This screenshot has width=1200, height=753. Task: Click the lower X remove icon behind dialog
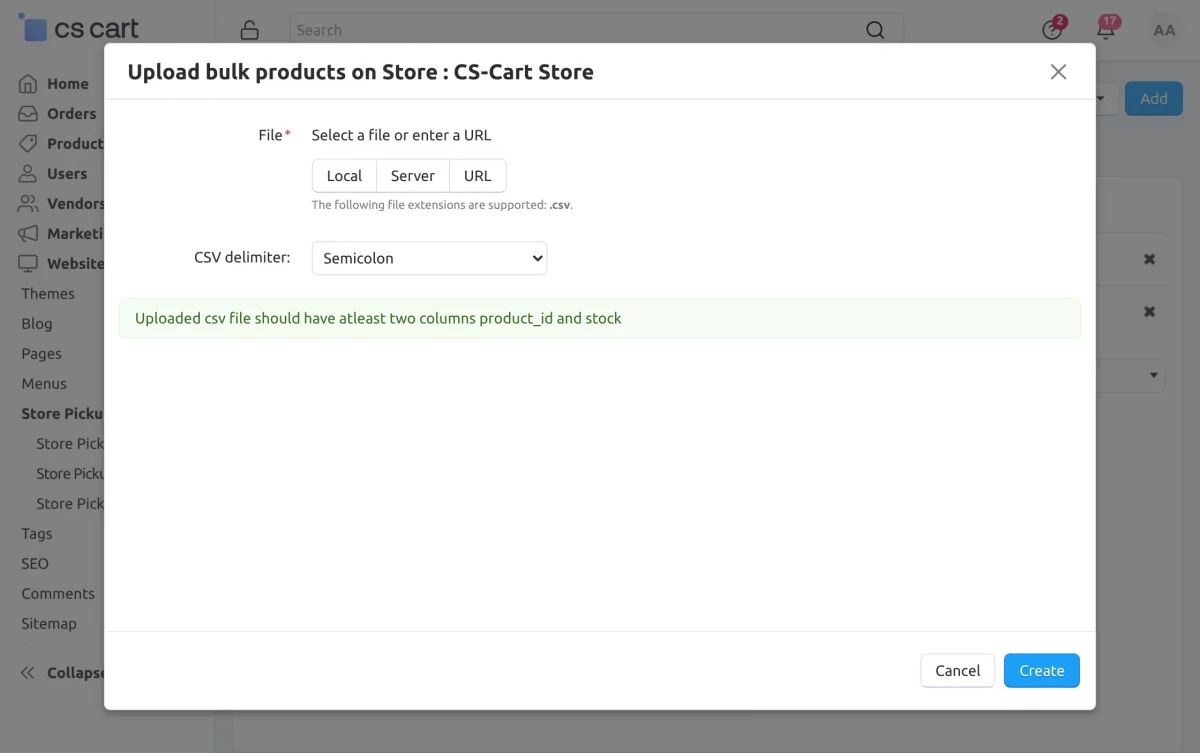pyautogui.click(x=1150, y=312)
